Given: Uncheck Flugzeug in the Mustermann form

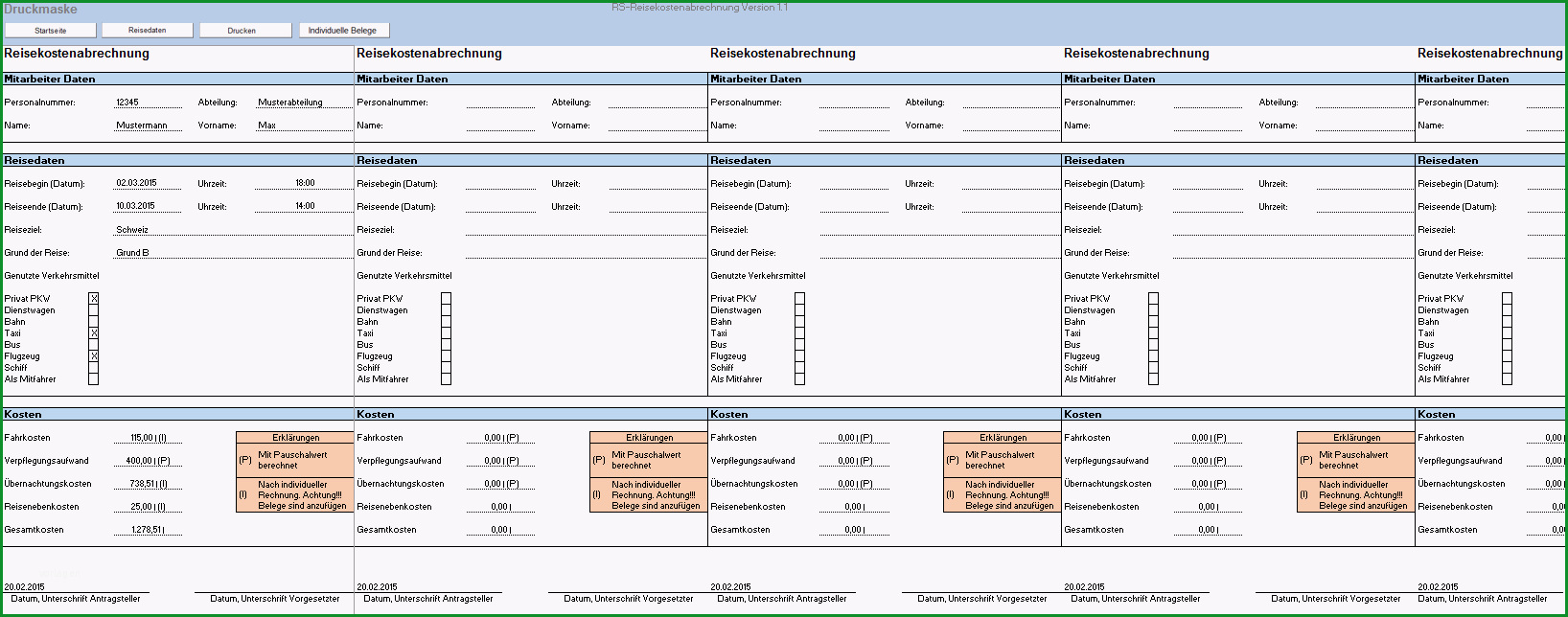Looking at the screenshot, I should (94, 356).
